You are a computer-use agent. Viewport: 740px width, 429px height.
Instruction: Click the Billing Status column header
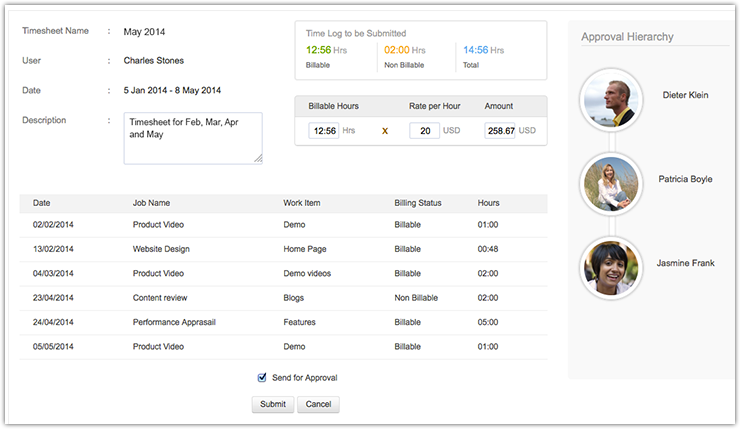pos(418,203)
